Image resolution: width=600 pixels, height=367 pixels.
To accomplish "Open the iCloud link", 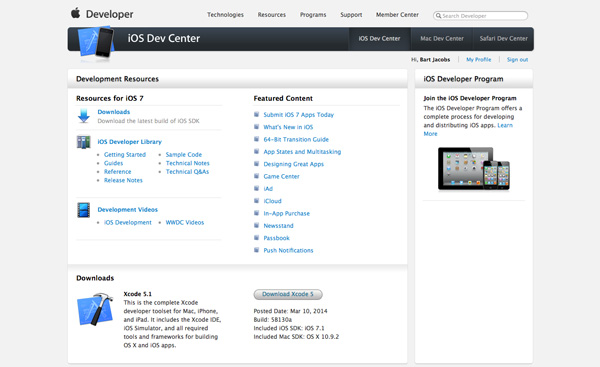I will click(x=272, y=201).
